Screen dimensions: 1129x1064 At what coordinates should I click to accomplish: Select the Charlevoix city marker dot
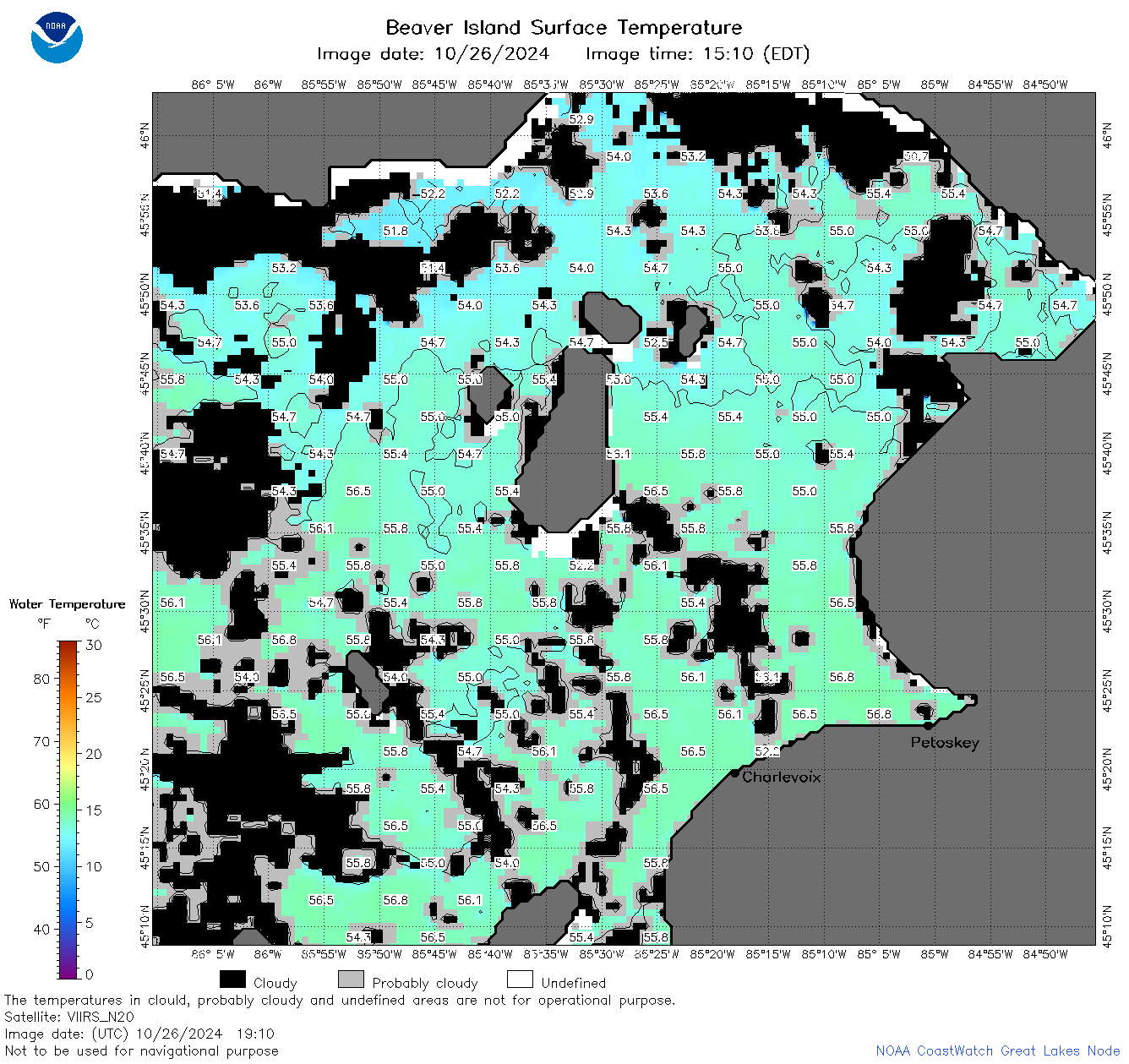pos(735,772)
